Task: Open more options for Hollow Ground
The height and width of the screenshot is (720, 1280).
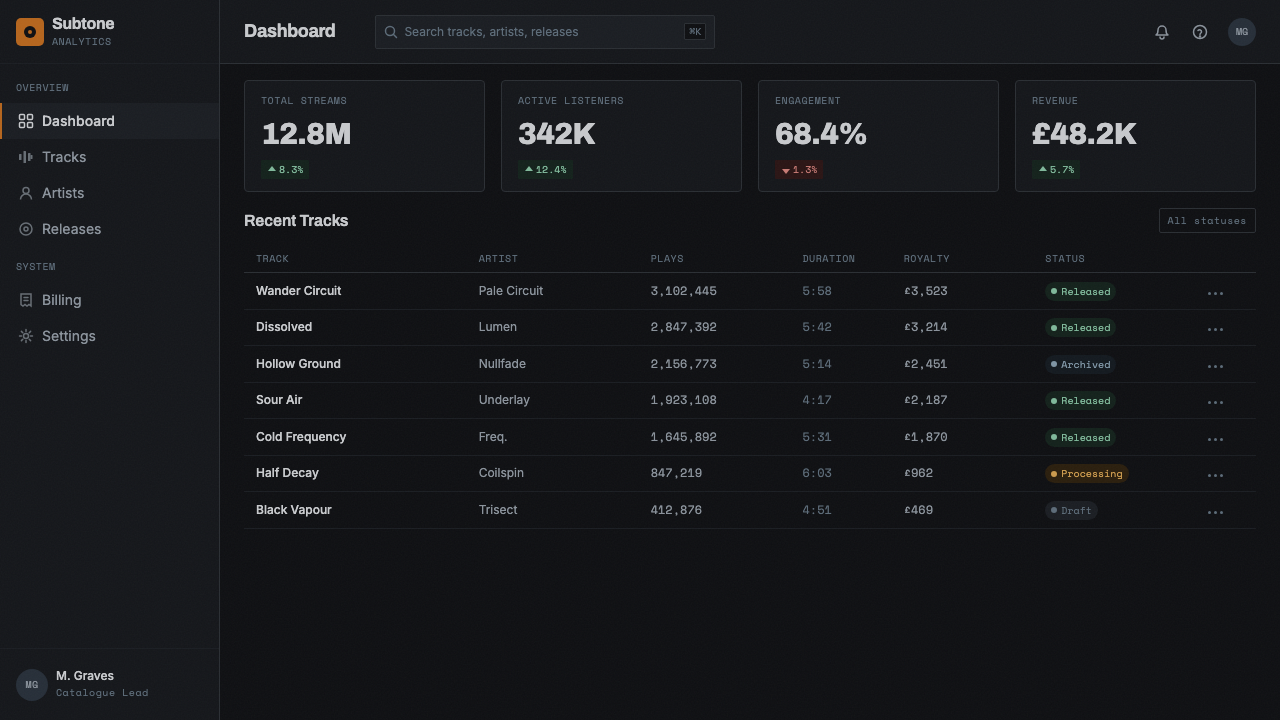Action: click(1215, 366)
